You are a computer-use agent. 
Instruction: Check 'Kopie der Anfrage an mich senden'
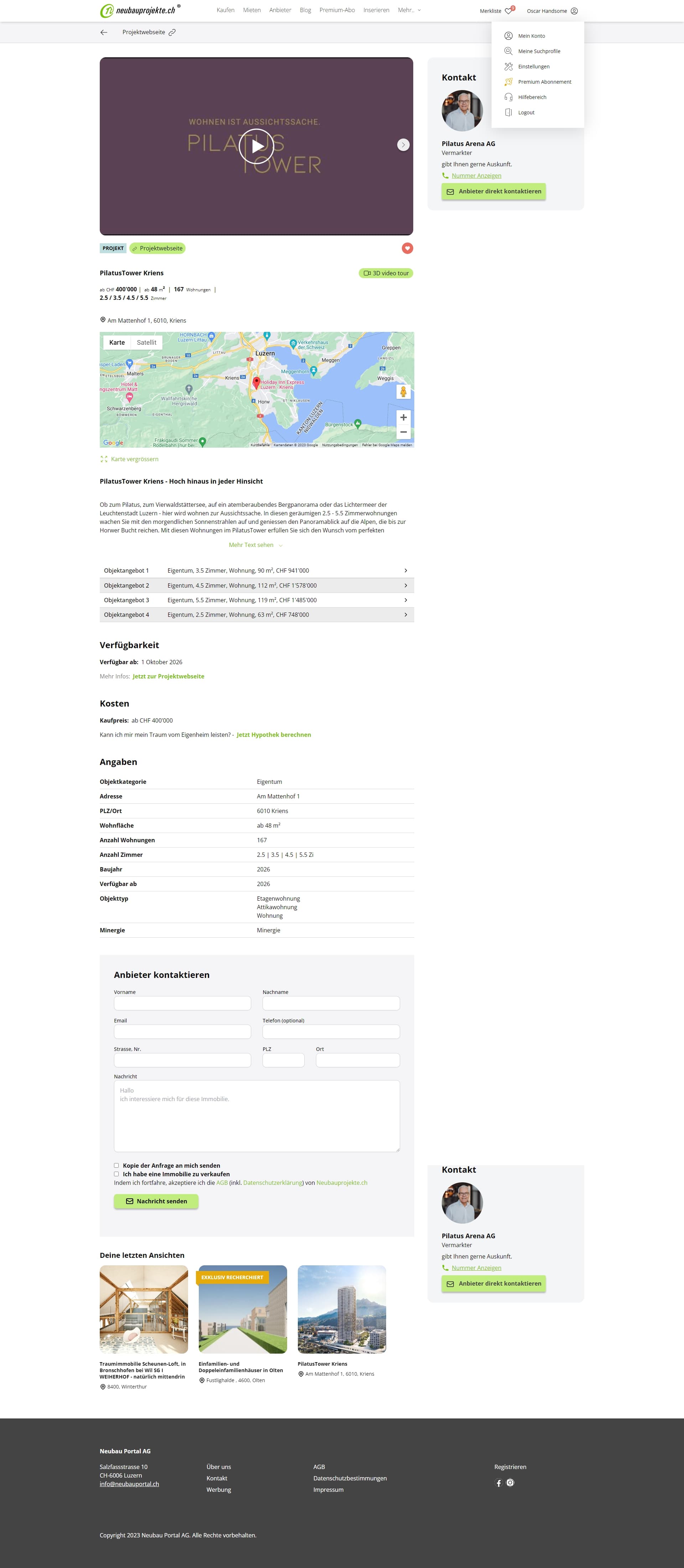(x=116, y=1166)
